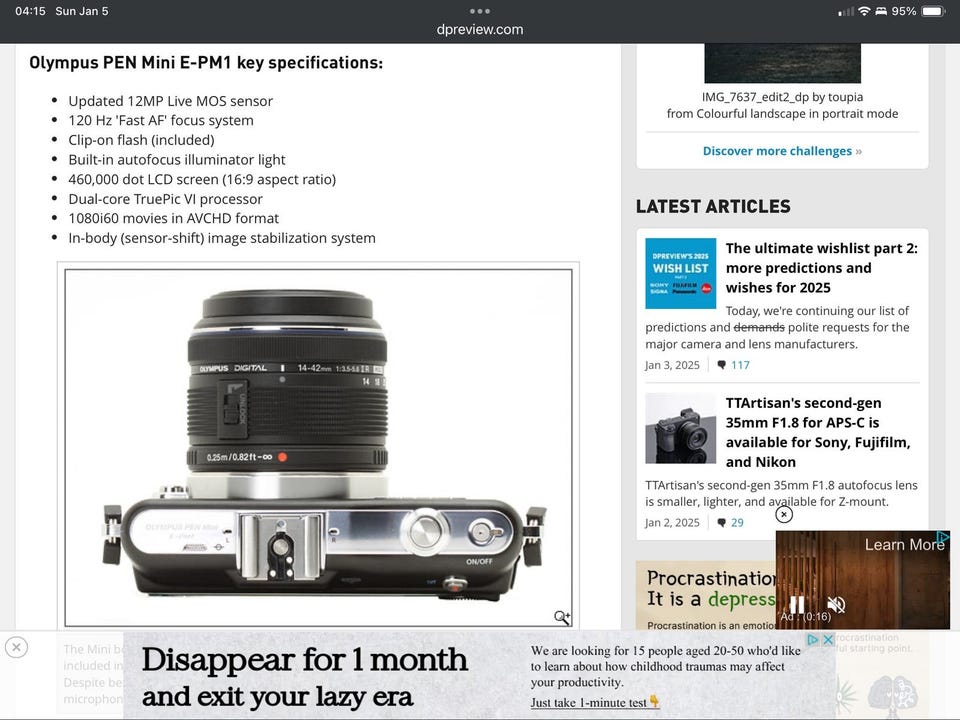Open 'from Colourful landscape in portrait mode' link
This screenshot has height=720, width=960.
[782, 113]
